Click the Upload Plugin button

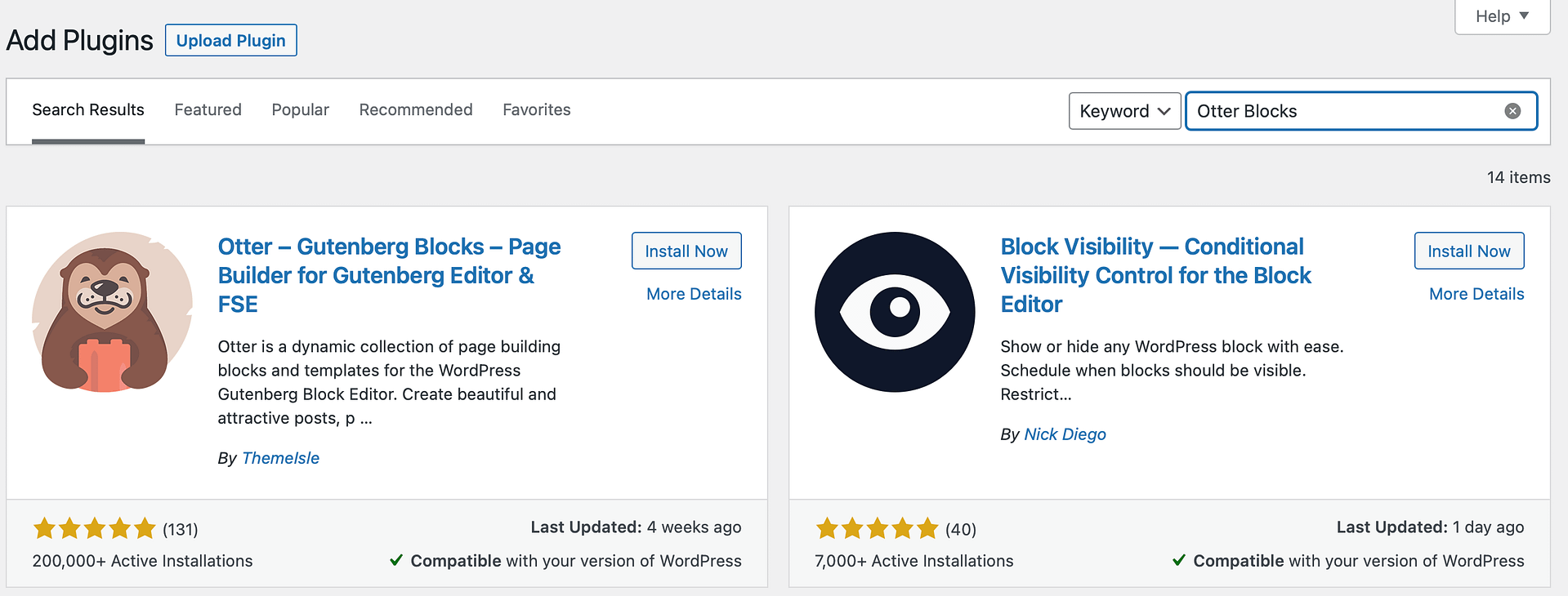click(x=231, y=41)
